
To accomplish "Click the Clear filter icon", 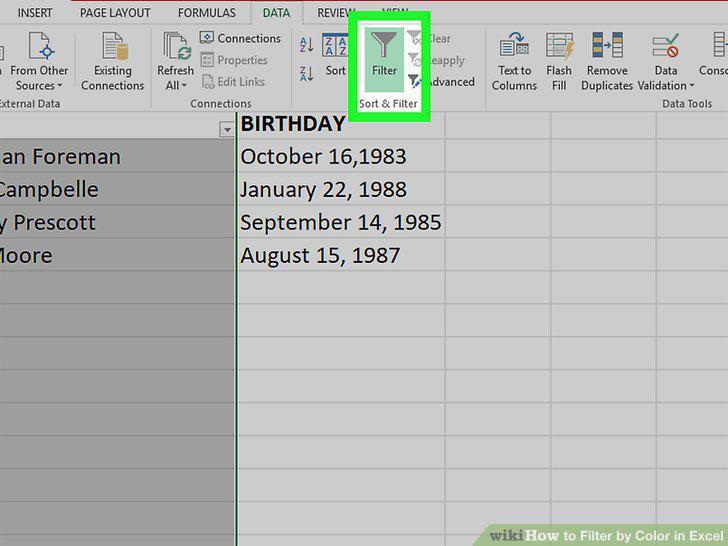I will pyautogui.click(x=414, y=38).
